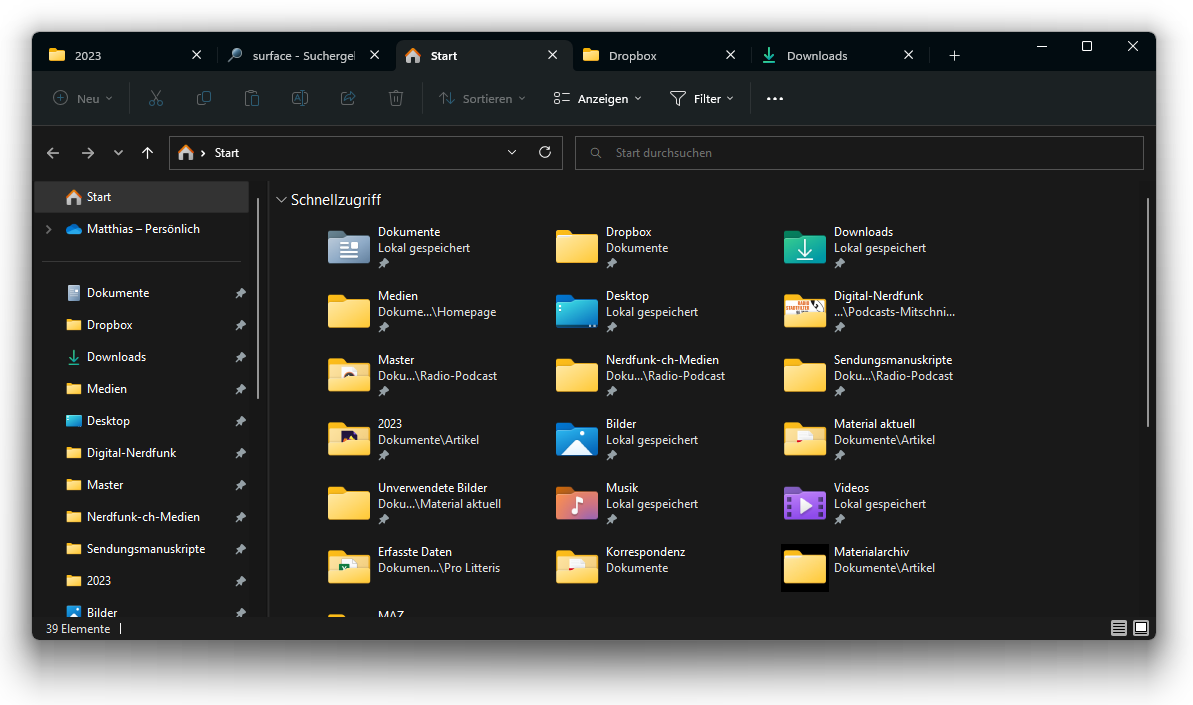Select Start in the navigation pane
Viewport: 1193px width, 705px height.
142,197
